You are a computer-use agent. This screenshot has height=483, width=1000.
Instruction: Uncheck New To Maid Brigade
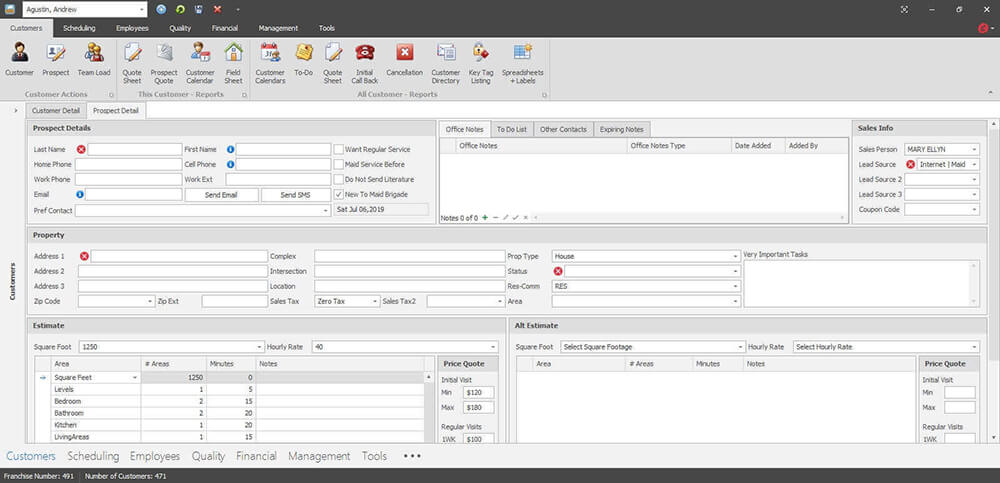(338, 194)
